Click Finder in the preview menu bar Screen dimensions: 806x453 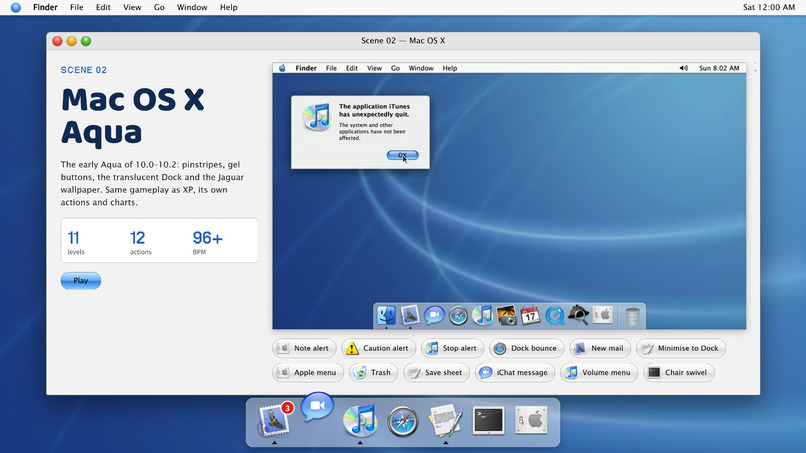click(306, 68)
